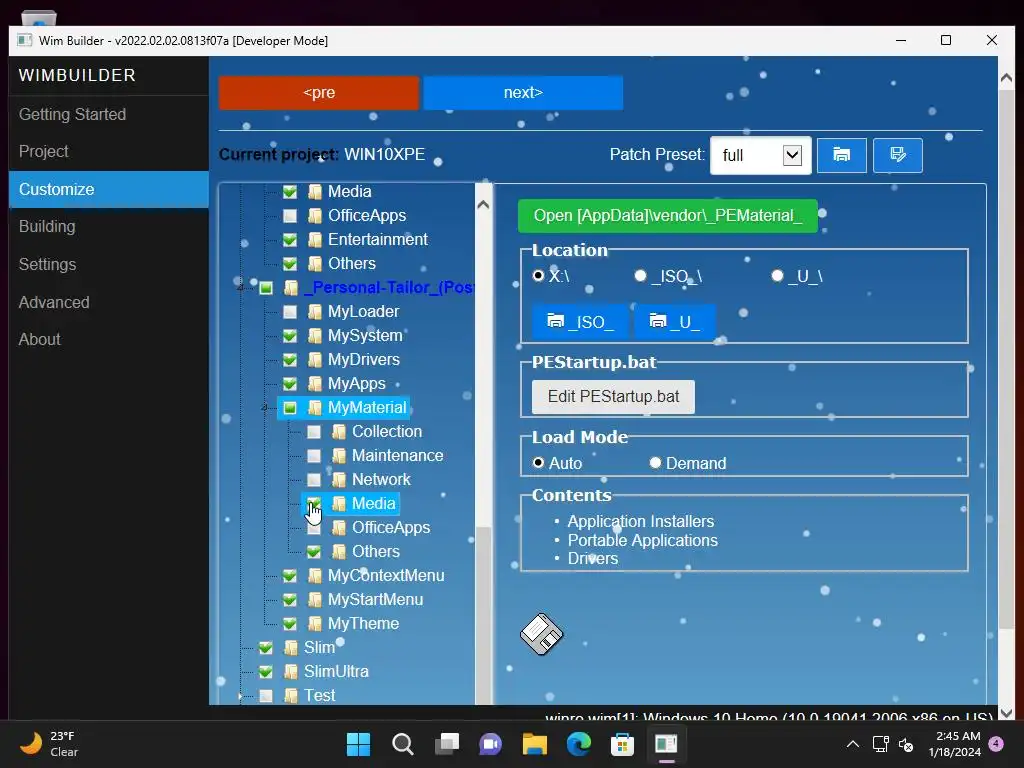Collapse the _Personal-Tailor_ tree node
1024x768 pixels.
coord(240,287)
